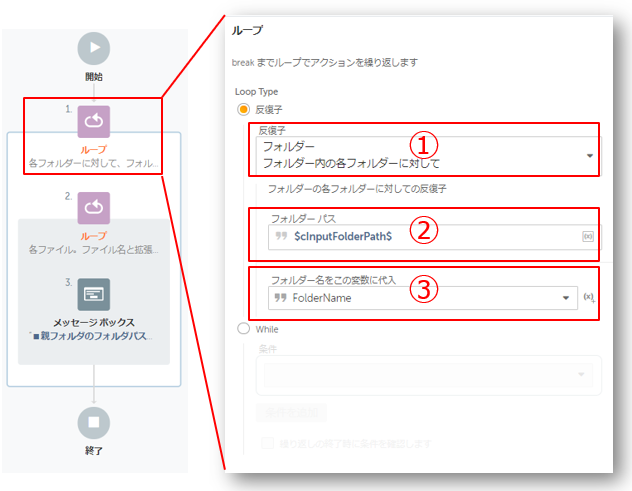The height and width of the screenshot is (491, 632).
Task: Select the 反復子 loop type radio button
Action: point(243,109)
